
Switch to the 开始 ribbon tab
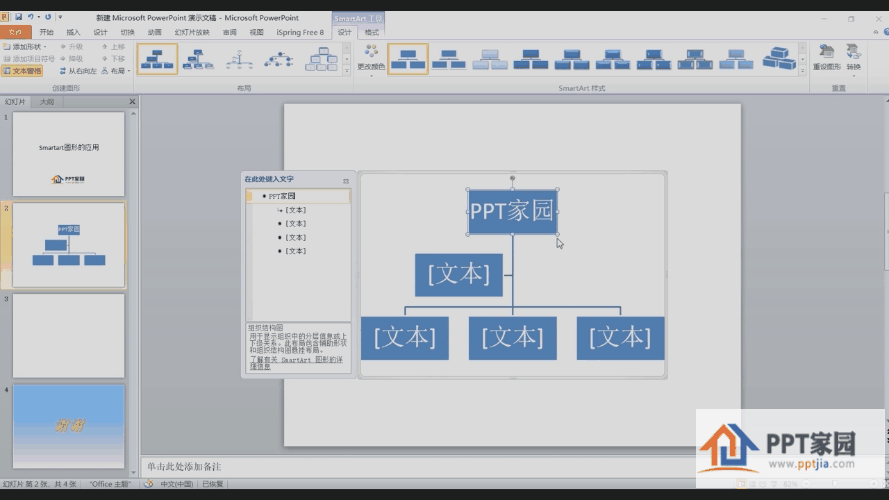click(46, 32)
